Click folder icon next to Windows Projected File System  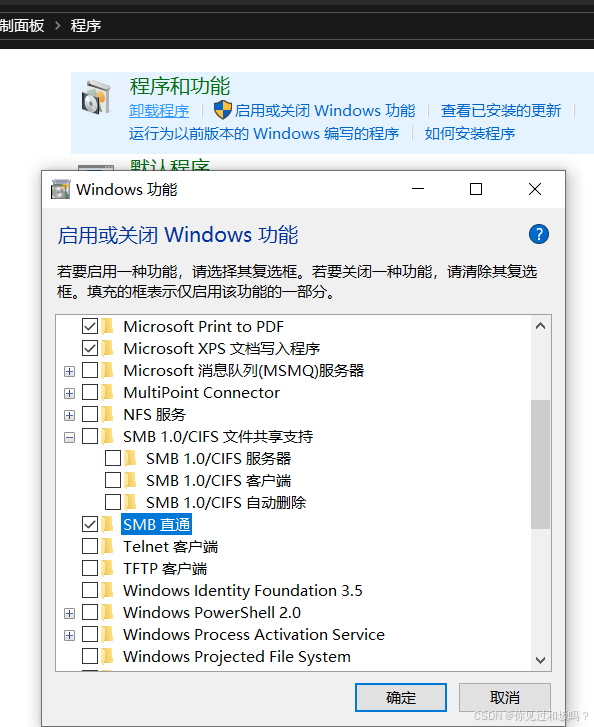coord(108,657)
